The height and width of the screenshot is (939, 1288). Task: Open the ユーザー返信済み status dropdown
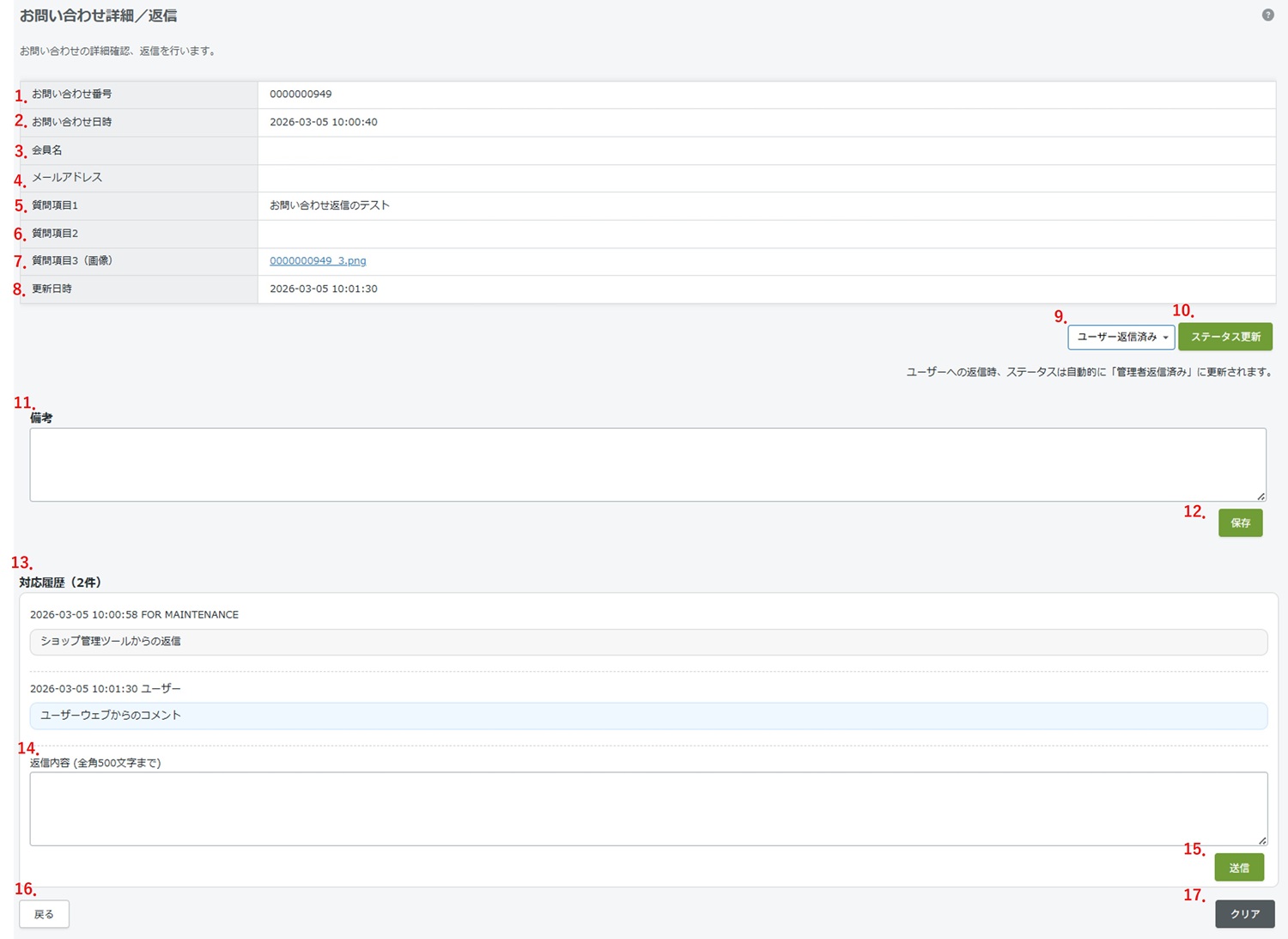pos(1121,338)
